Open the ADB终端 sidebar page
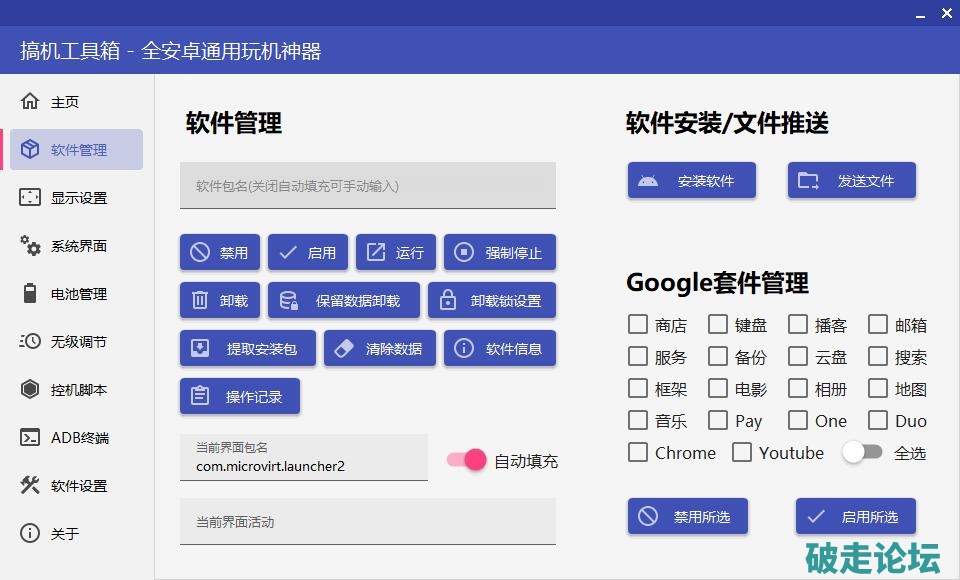Image resolution: width=960 pixels, height=580 pixels. click(78, 437)
